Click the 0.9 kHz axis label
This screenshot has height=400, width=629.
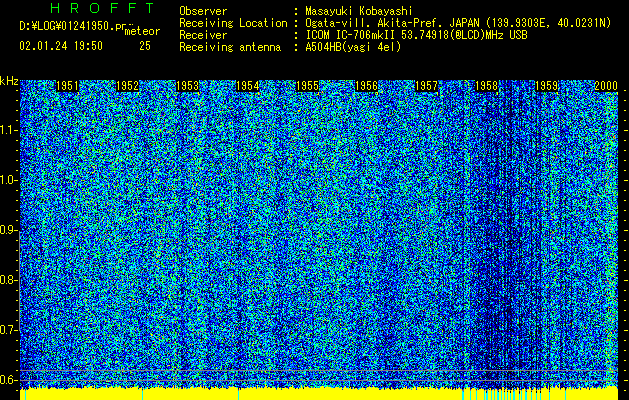(x=9, y=230)
